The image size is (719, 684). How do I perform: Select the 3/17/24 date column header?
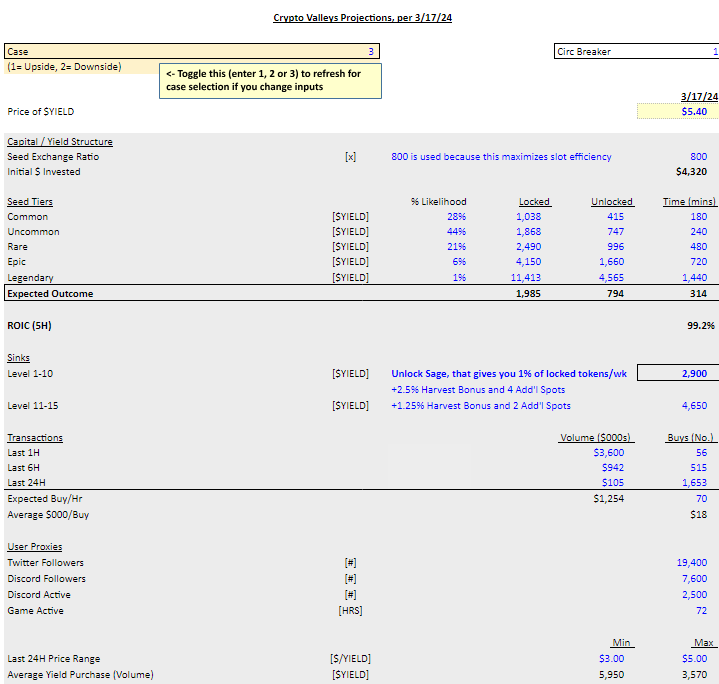coord(699,96)
